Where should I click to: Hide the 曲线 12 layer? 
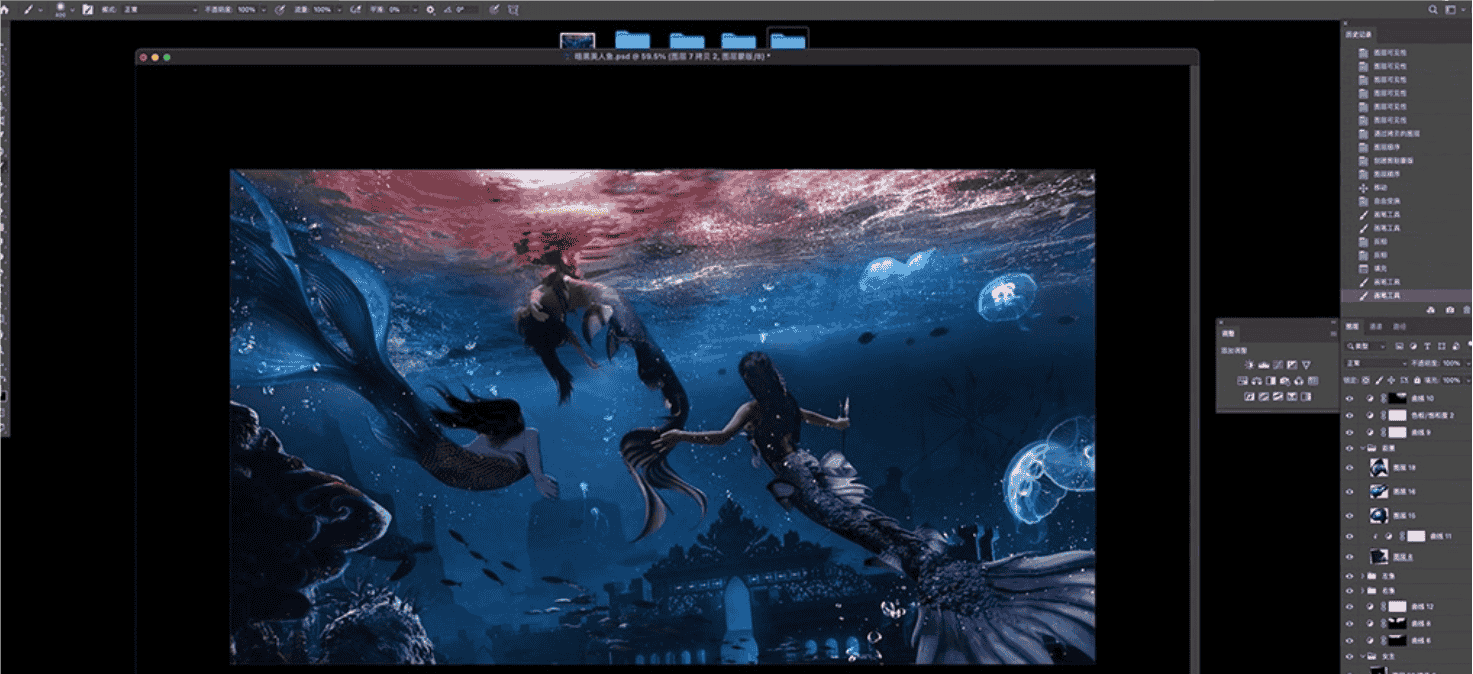[1349, 607]
